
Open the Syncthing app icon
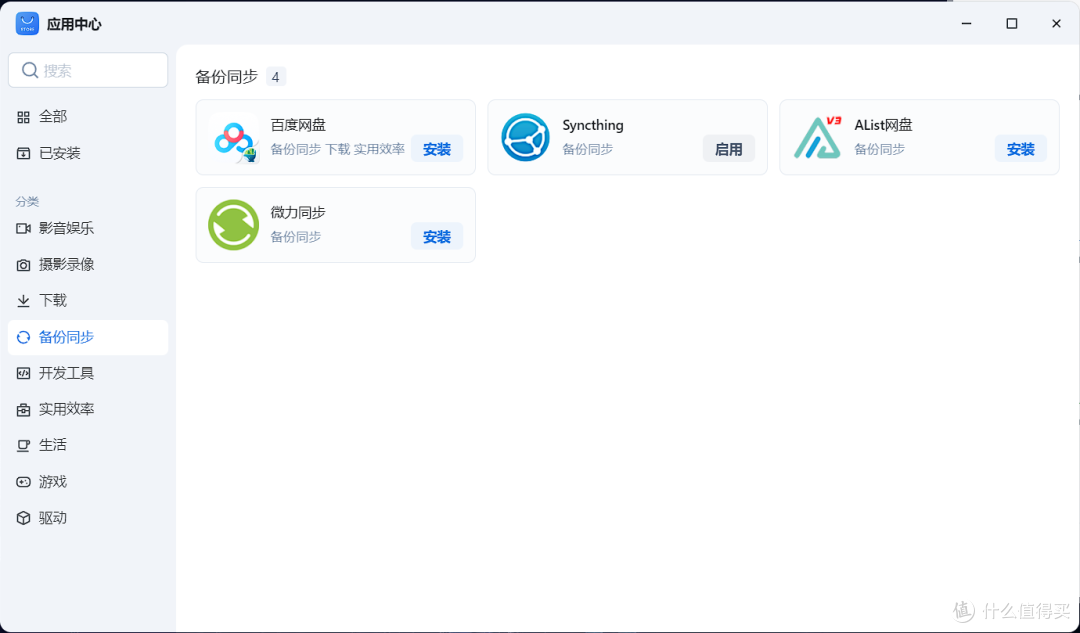coord(526,137)
